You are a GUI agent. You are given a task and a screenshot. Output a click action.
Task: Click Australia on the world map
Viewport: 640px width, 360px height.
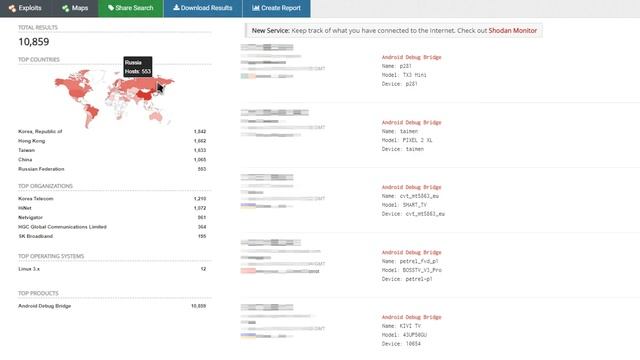155,117
